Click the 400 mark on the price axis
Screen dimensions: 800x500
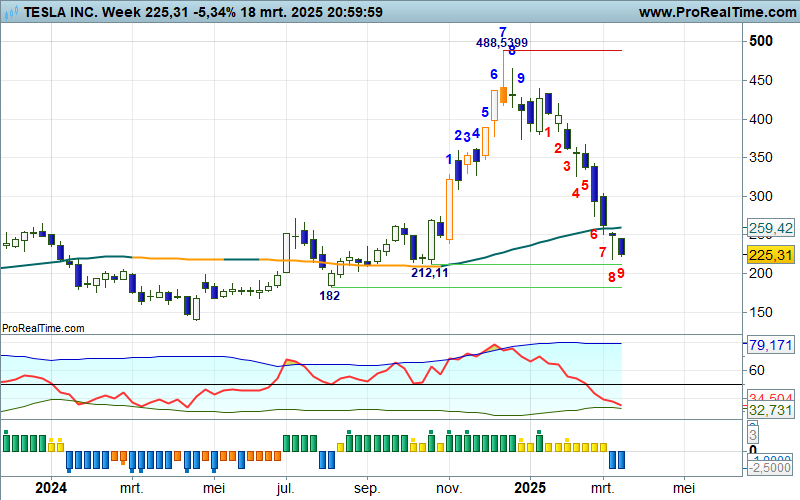pos(761,119)
